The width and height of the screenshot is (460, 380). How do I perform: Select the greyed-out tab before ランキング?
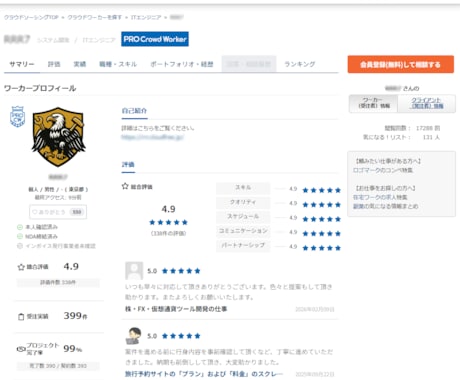pos(249,64)
